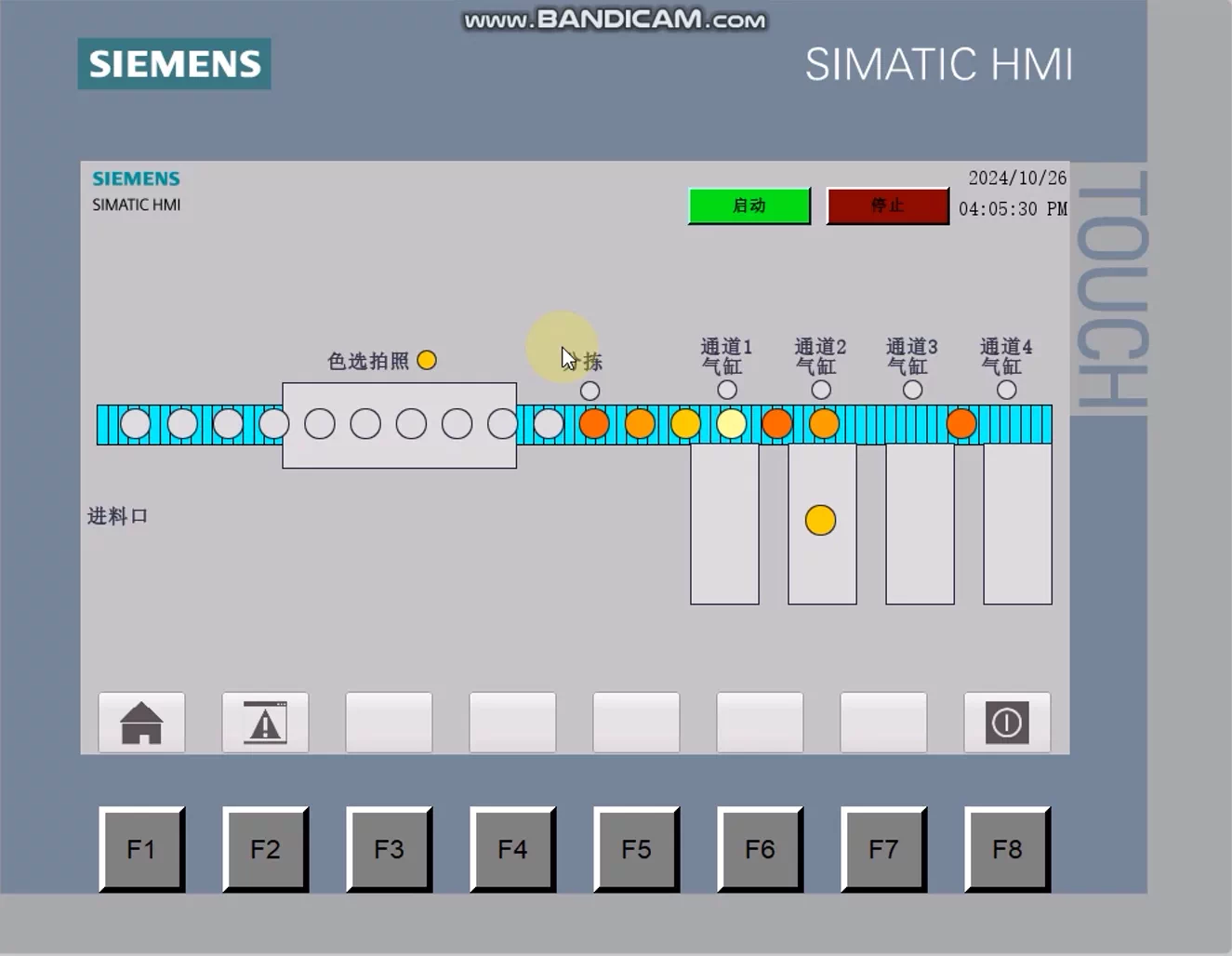
Task: Click the power exit runtime icon
Action: click(1007, 723)
